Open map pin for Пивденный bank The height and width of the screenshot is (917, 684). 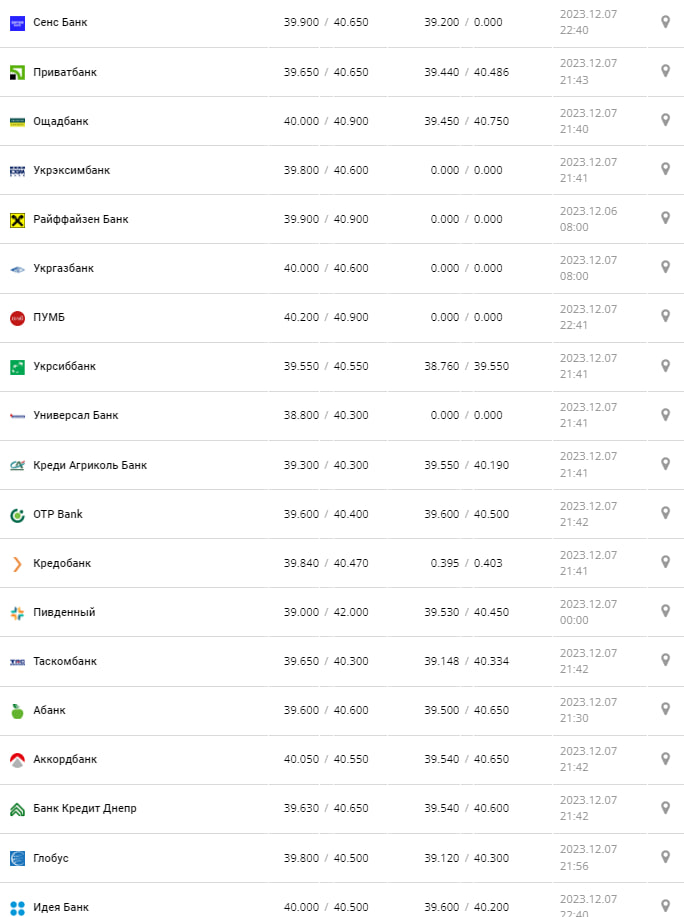tap(665, 611)
